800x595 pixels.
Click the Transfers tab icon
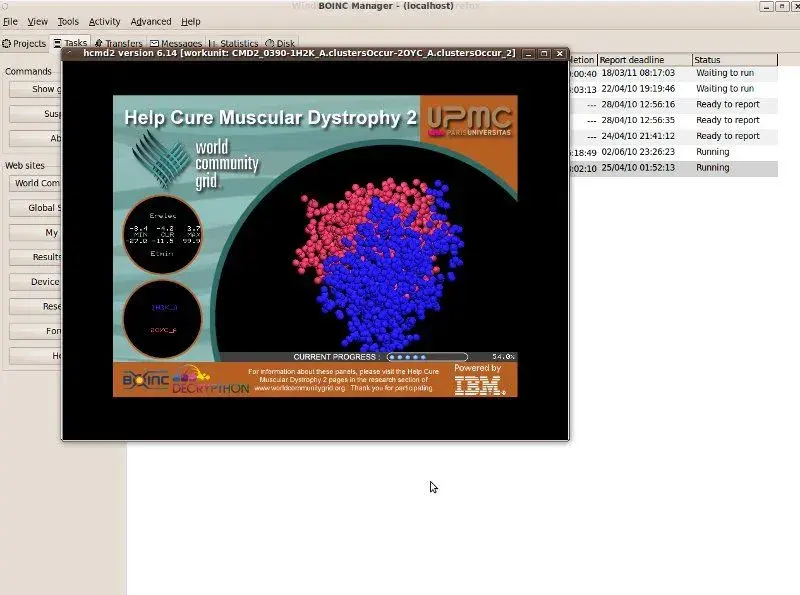point(98,43)
